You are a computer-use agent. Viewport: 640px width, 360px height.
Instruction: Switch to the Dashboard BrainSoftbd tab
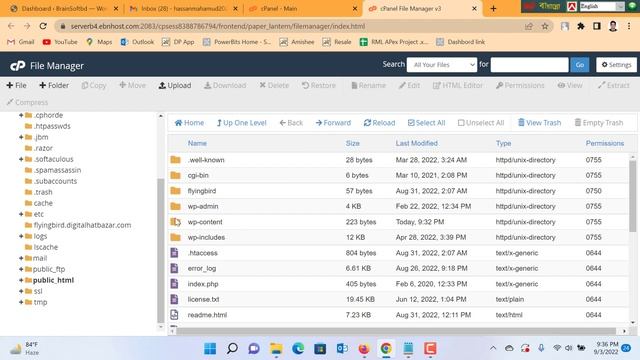[x=64, y=8]
